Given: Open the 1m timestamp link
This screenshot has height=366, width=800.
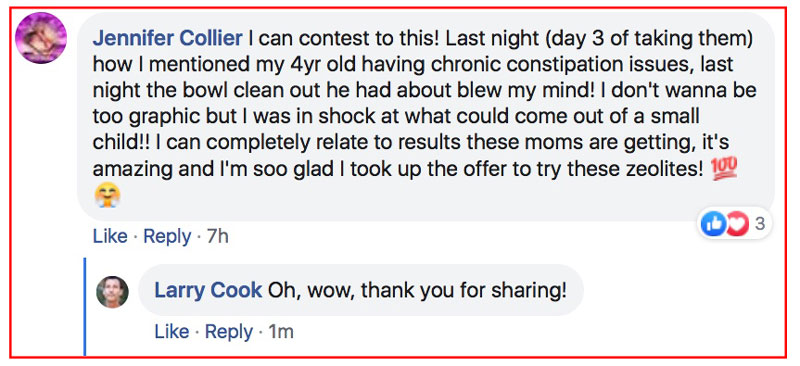Looking at the screenshot, I should pyautogui.click(x=281, y=332).
